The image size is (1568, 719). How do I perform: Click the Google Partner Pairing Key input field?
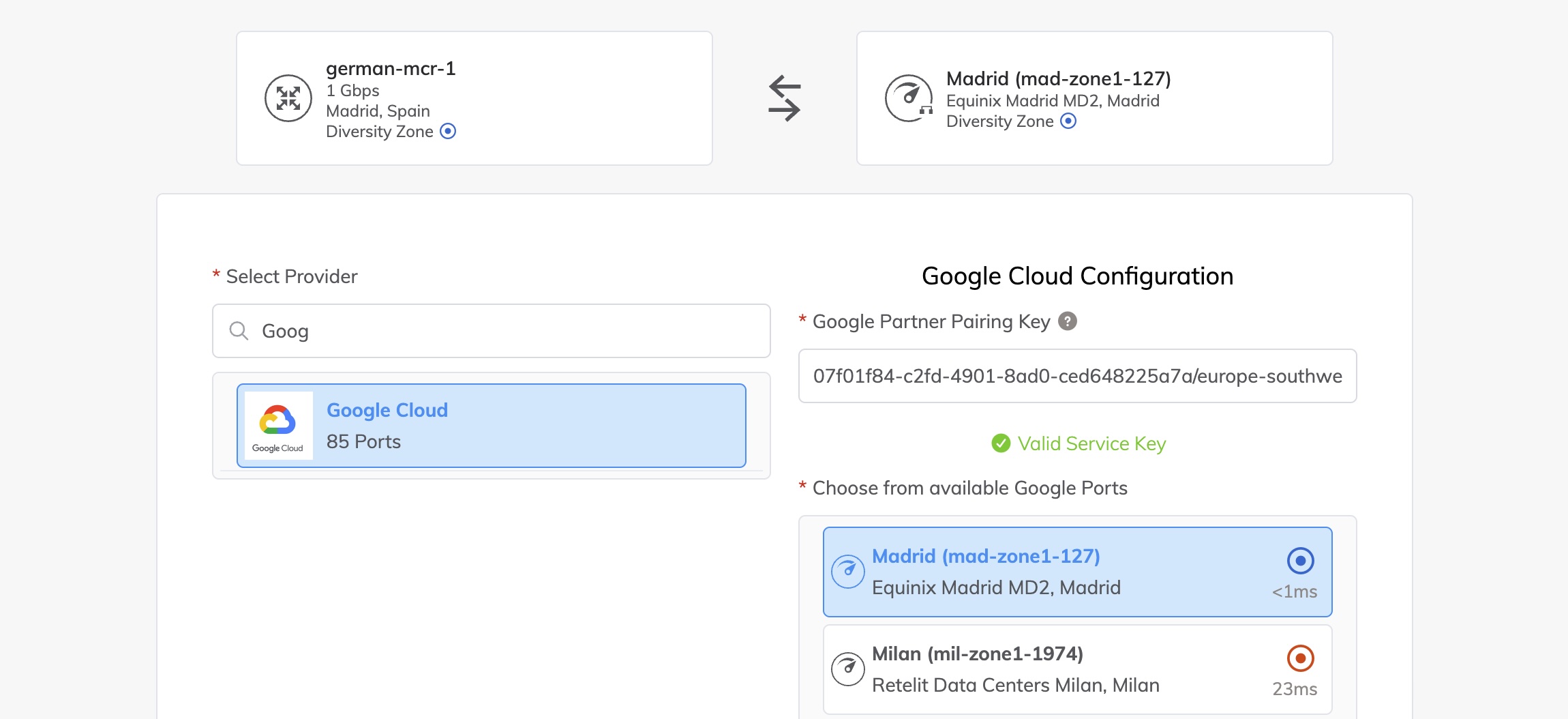[1077, 376]
